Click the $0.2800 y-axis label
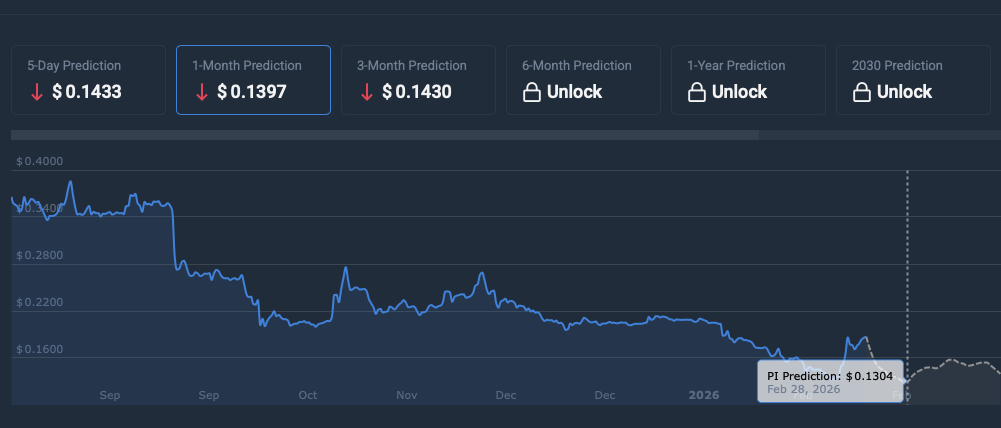 tap(40, 256)
